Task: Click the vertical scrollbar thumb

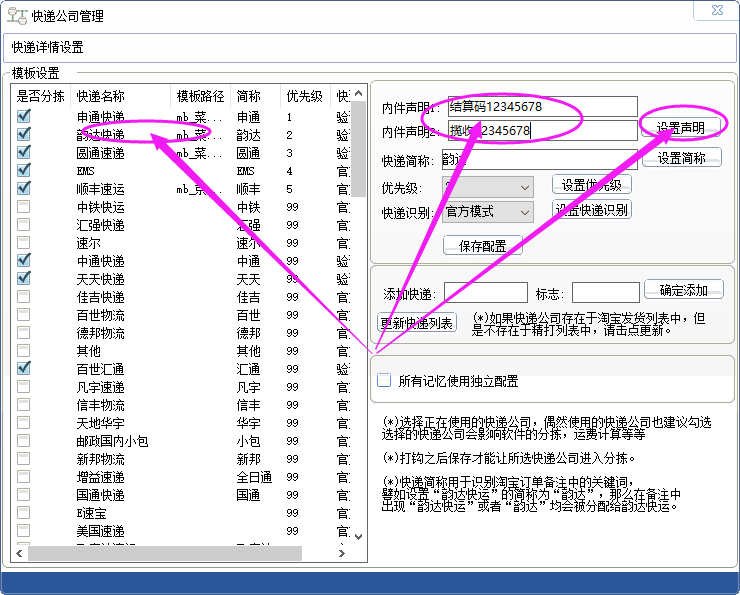Action: coord(359,149)
